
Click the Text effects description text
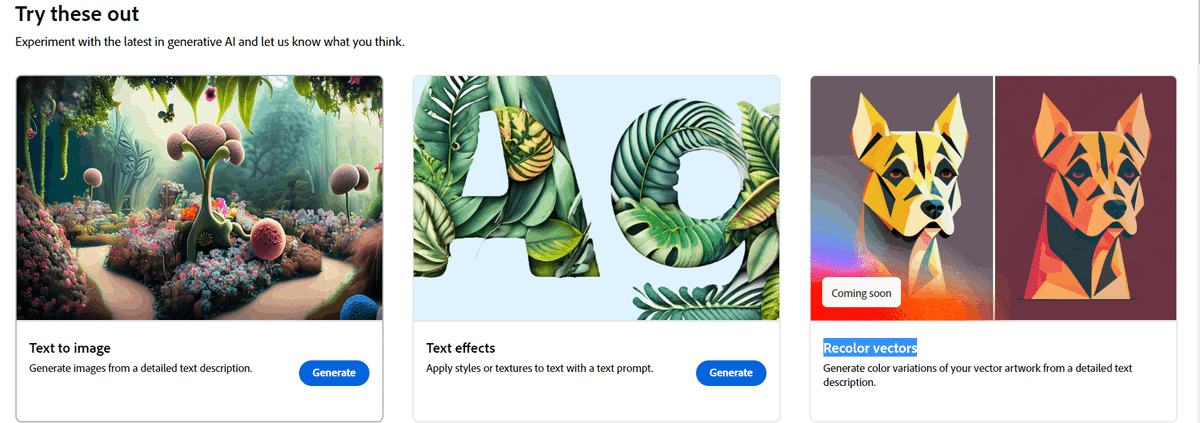(x=540, y=368)
